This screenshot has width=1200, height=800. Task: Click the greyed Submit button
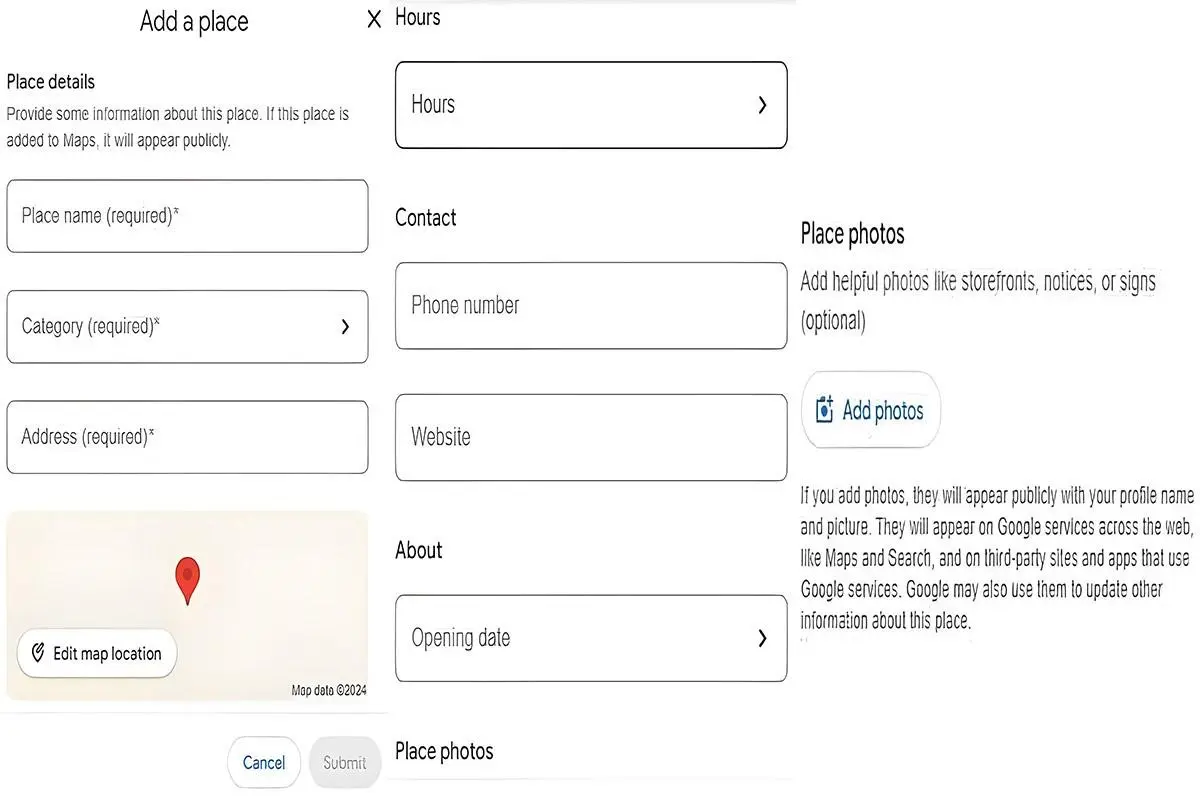345,763
